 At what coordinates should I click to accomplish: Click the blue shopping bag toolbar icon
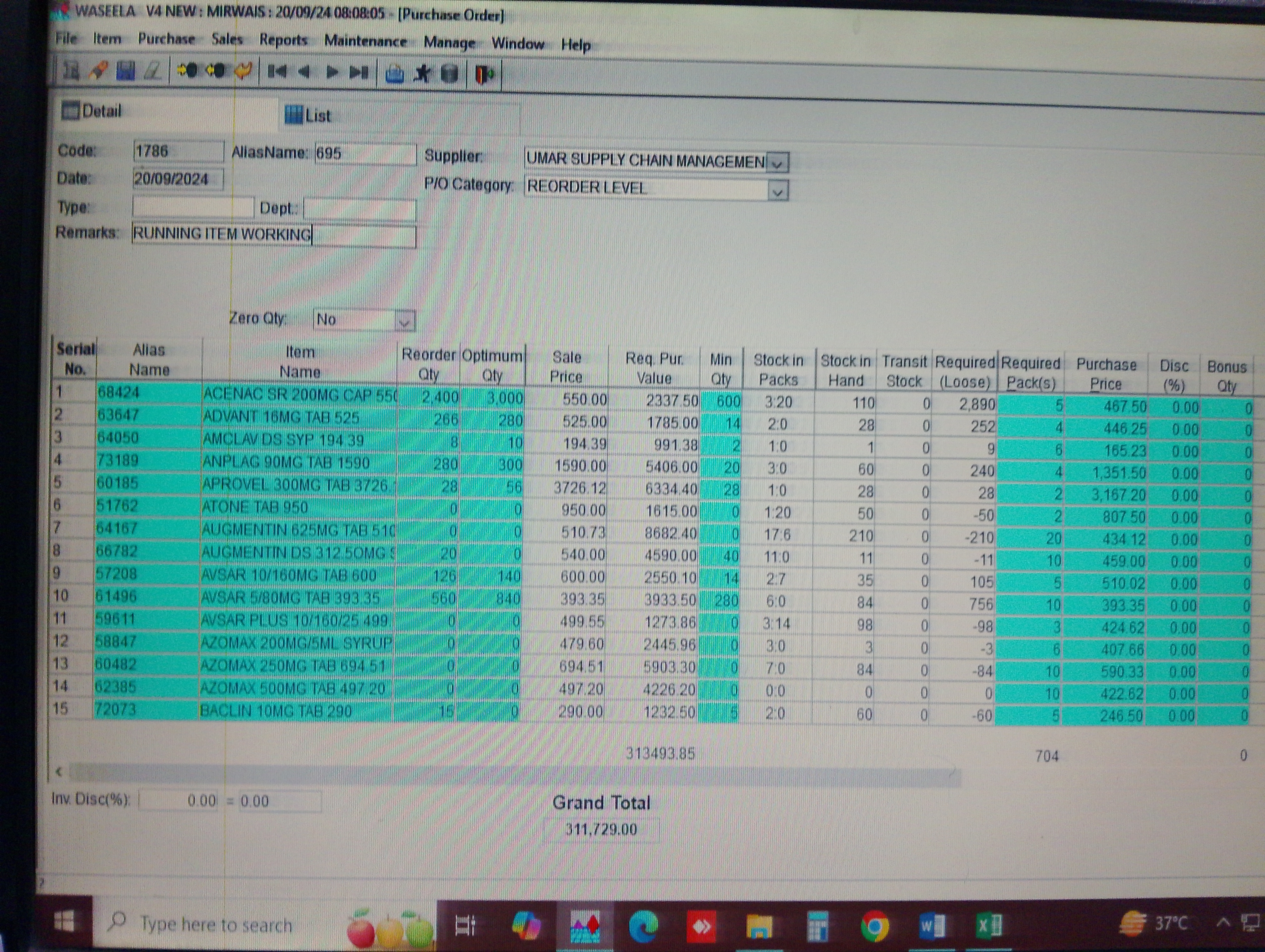(395, 74)
